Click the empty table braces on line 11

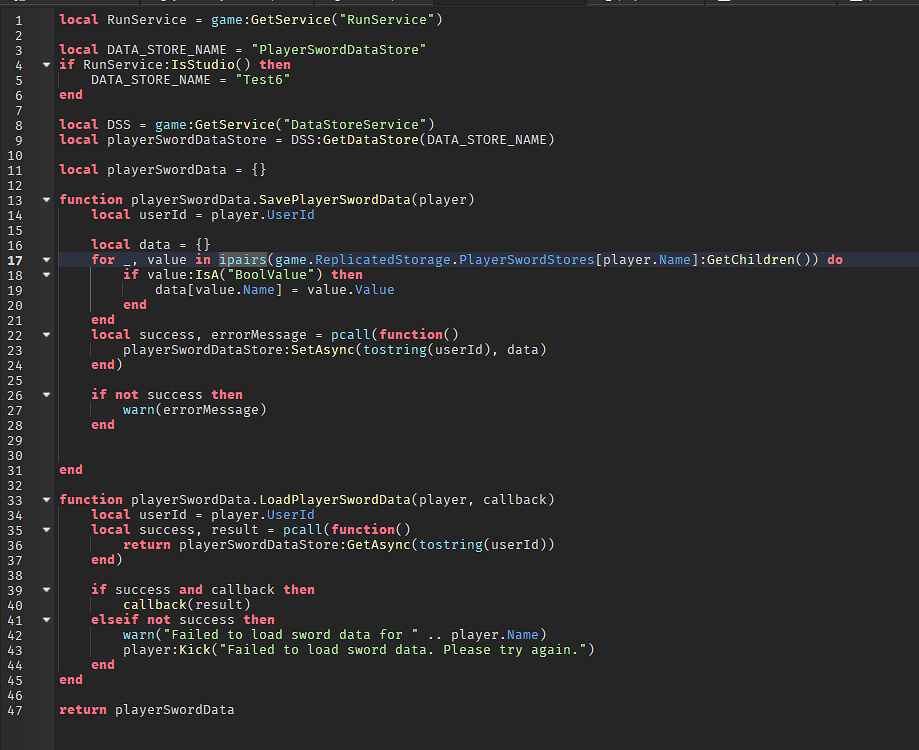click(258, 170)
